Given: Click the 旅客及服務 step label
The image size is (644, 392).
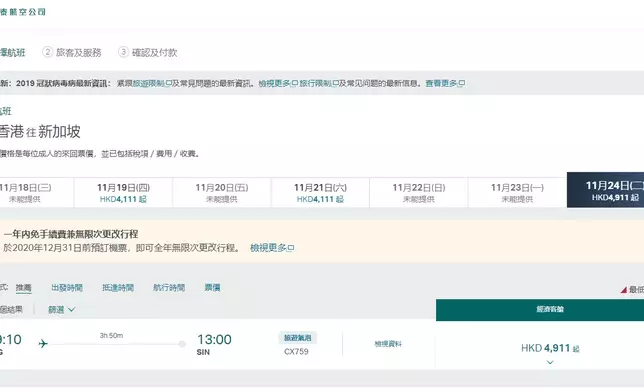Looking at the screenshot, I should [x=78, y=53].
